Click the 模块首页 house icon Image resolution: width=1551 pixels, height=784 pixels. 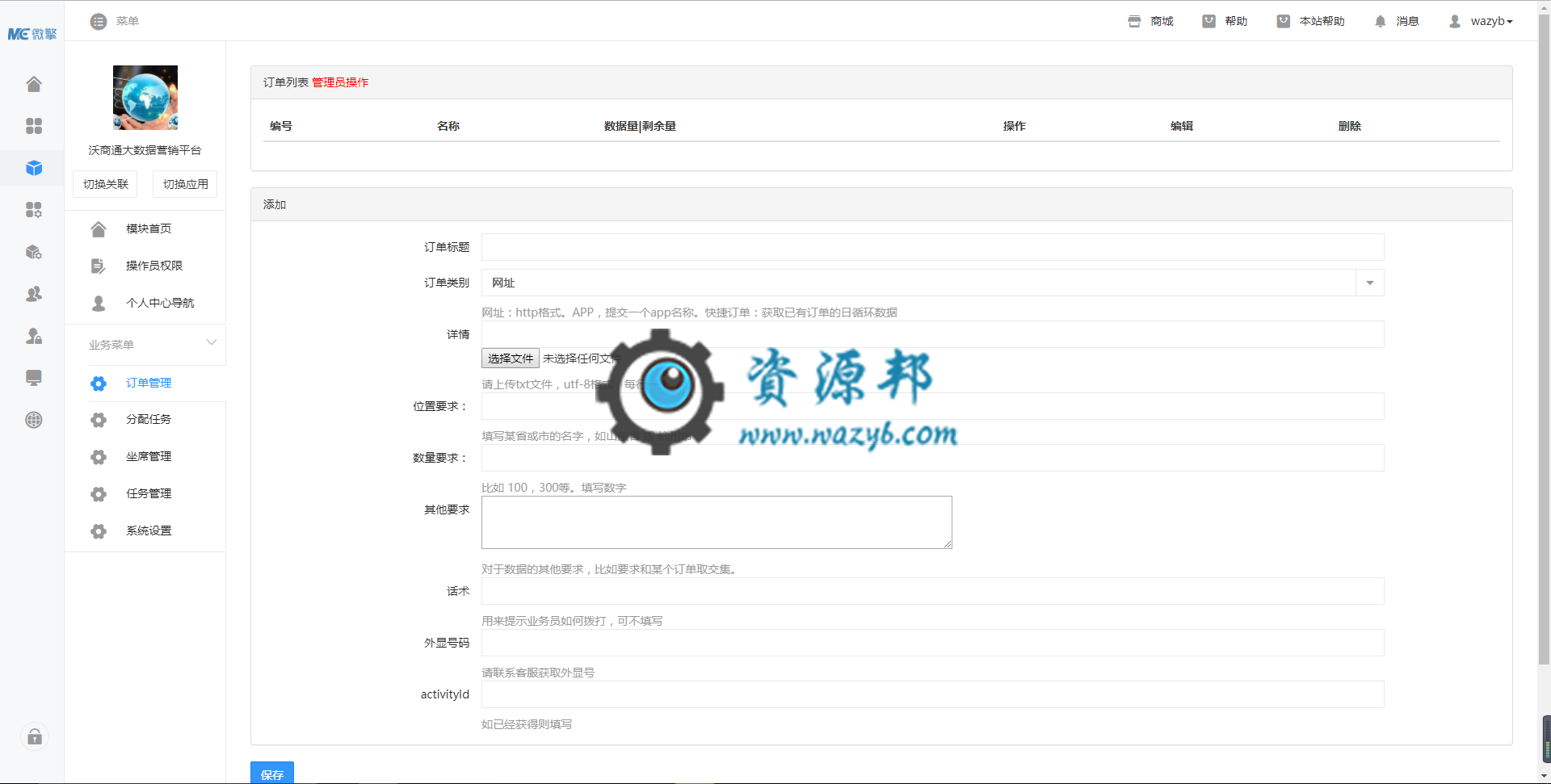[x=99, y=229]
